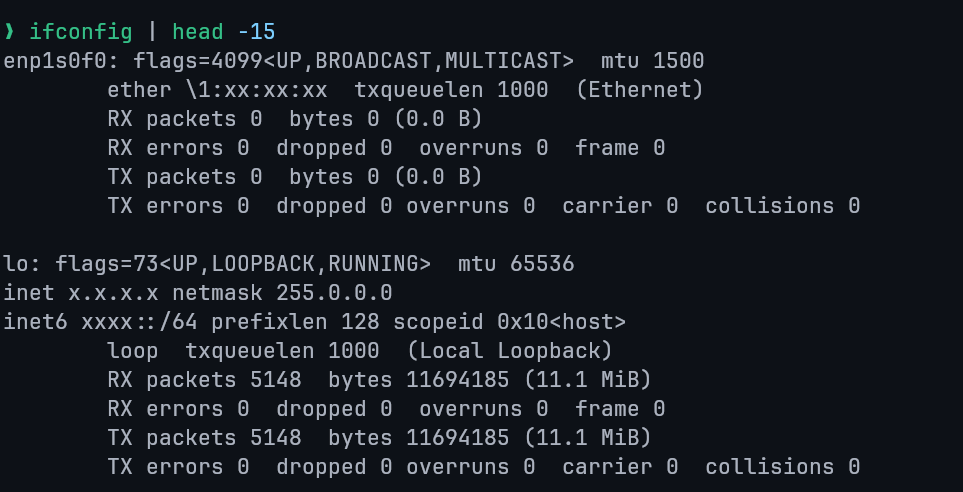Select the enp1s0f0 interface name
The image size is (963, 492).
pyautogui.click(x=55, y=62)
